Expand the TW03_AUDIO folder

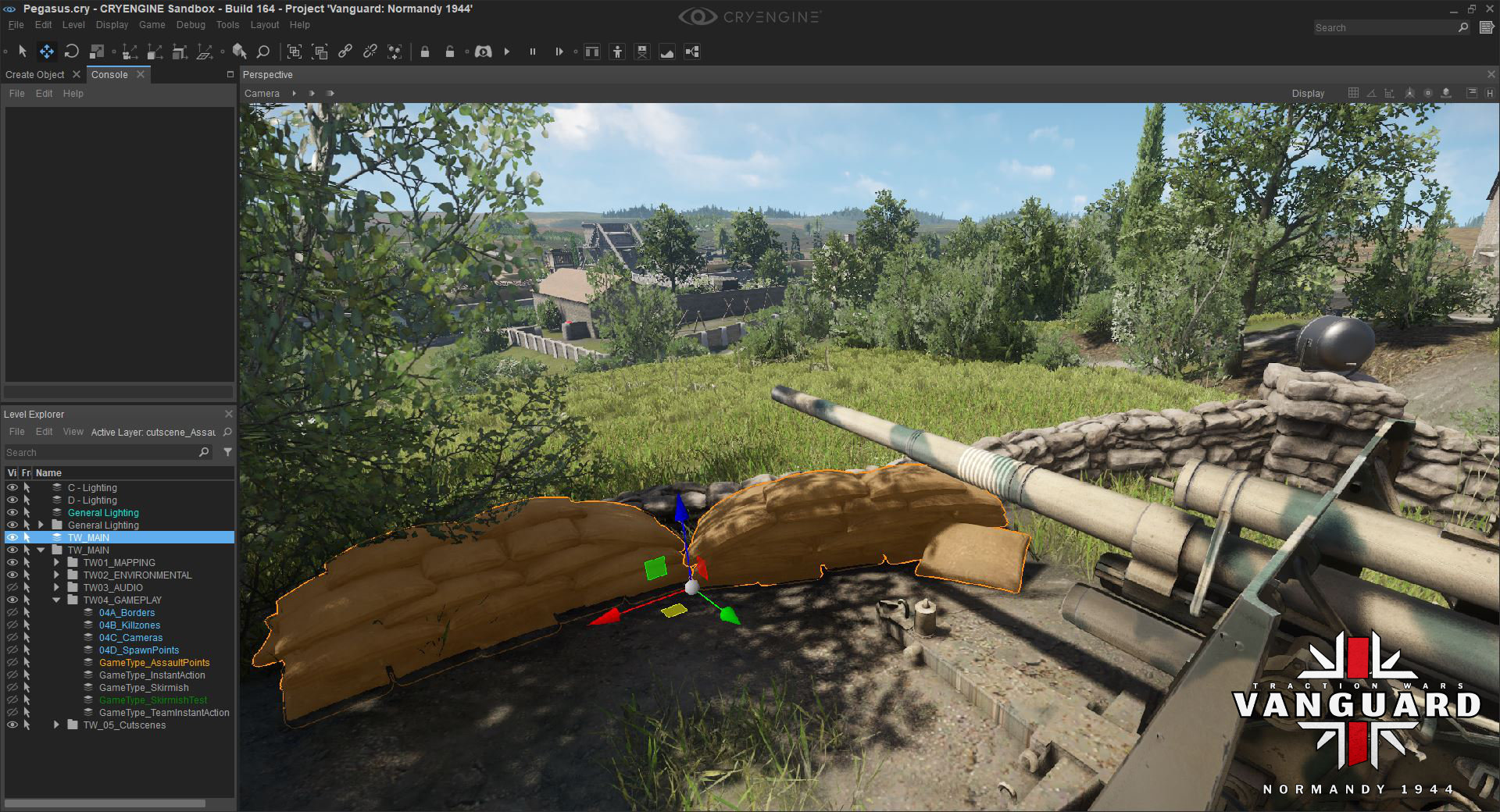56,587
